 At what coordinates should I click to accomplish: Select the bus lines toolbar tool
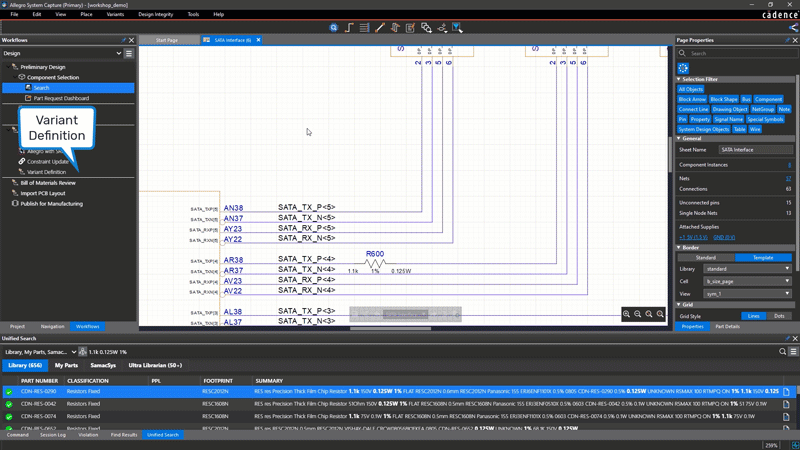364,28
